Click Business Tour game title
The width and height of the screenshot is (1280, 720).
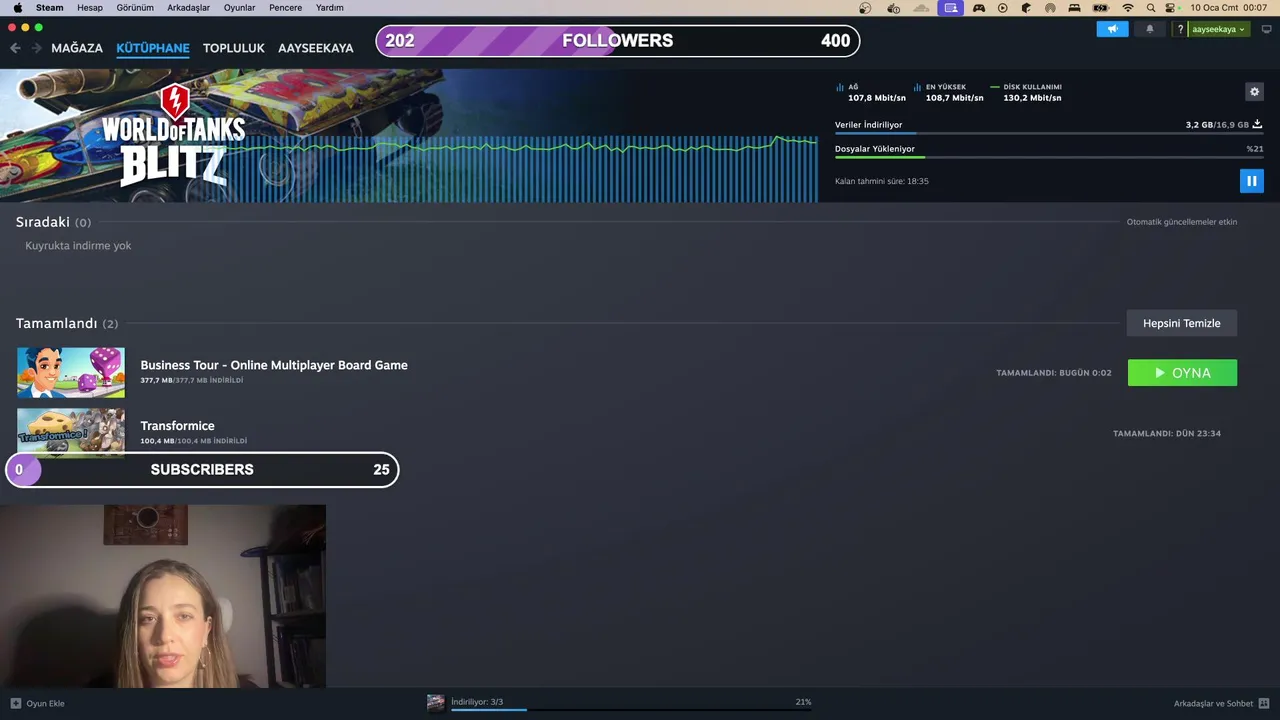[x=274, y=365]
